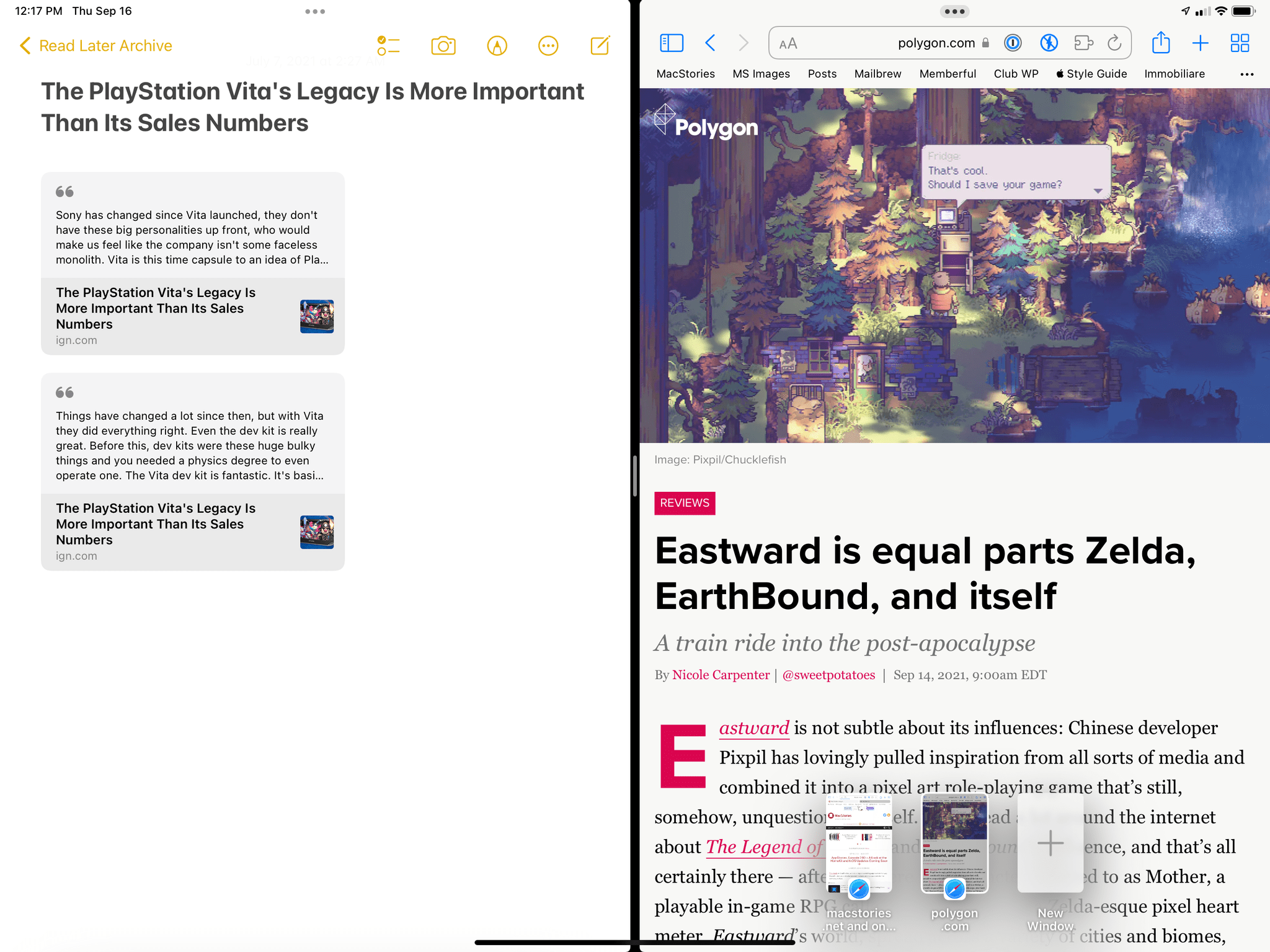Tap the 12:17 PM clock in status bar
Image resolution: width=1270 pixels, height=952 pixels.
(x=38, y=11)
